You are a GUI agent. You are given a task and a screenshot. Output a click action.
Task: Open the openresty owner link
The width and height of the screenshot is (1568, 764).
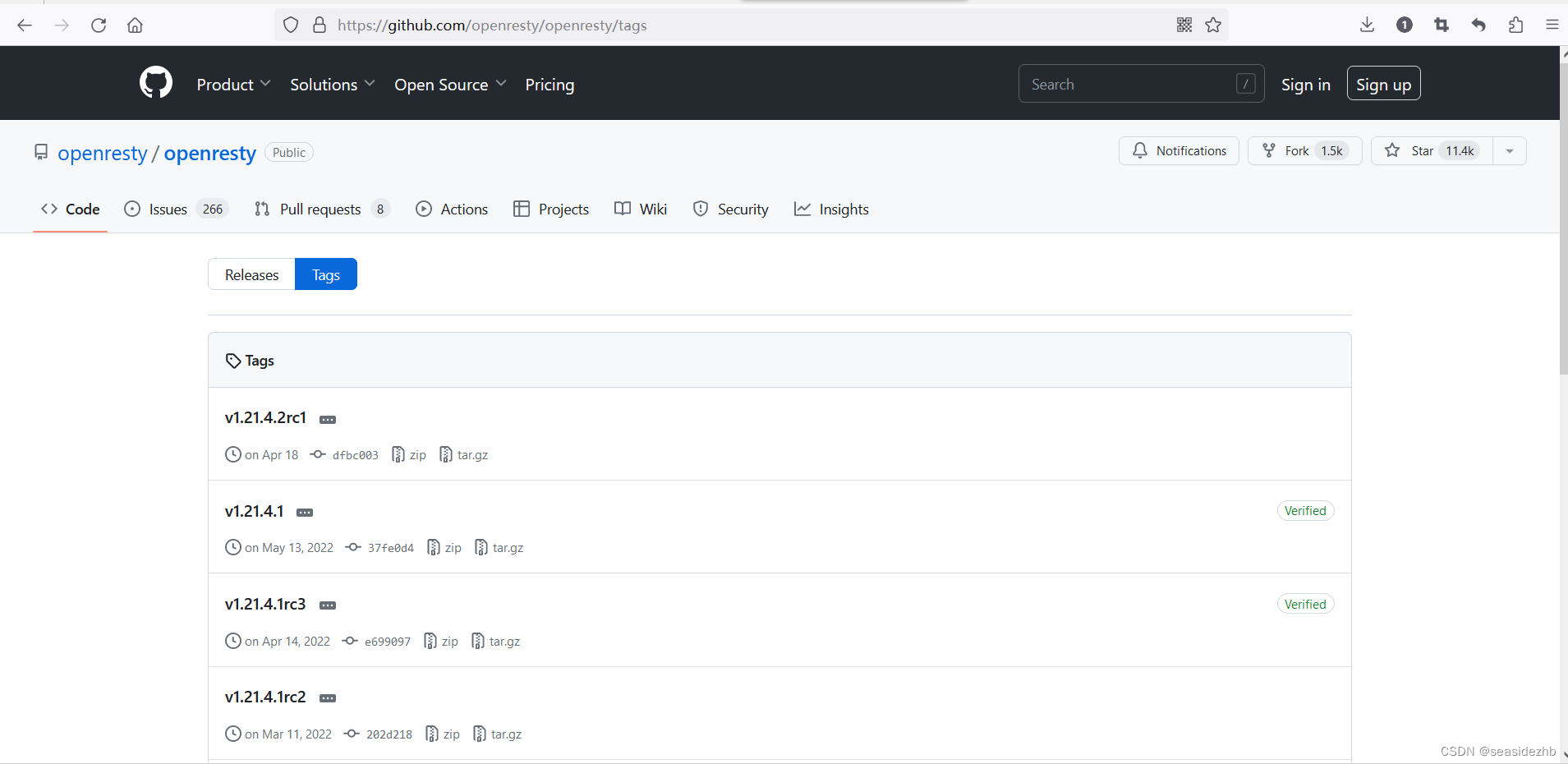(x=102, y=154)
